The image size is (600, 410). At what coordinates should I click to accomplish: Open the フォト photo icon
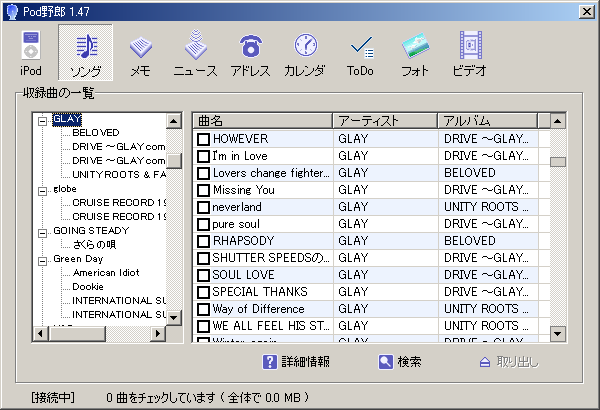(416, 46)
